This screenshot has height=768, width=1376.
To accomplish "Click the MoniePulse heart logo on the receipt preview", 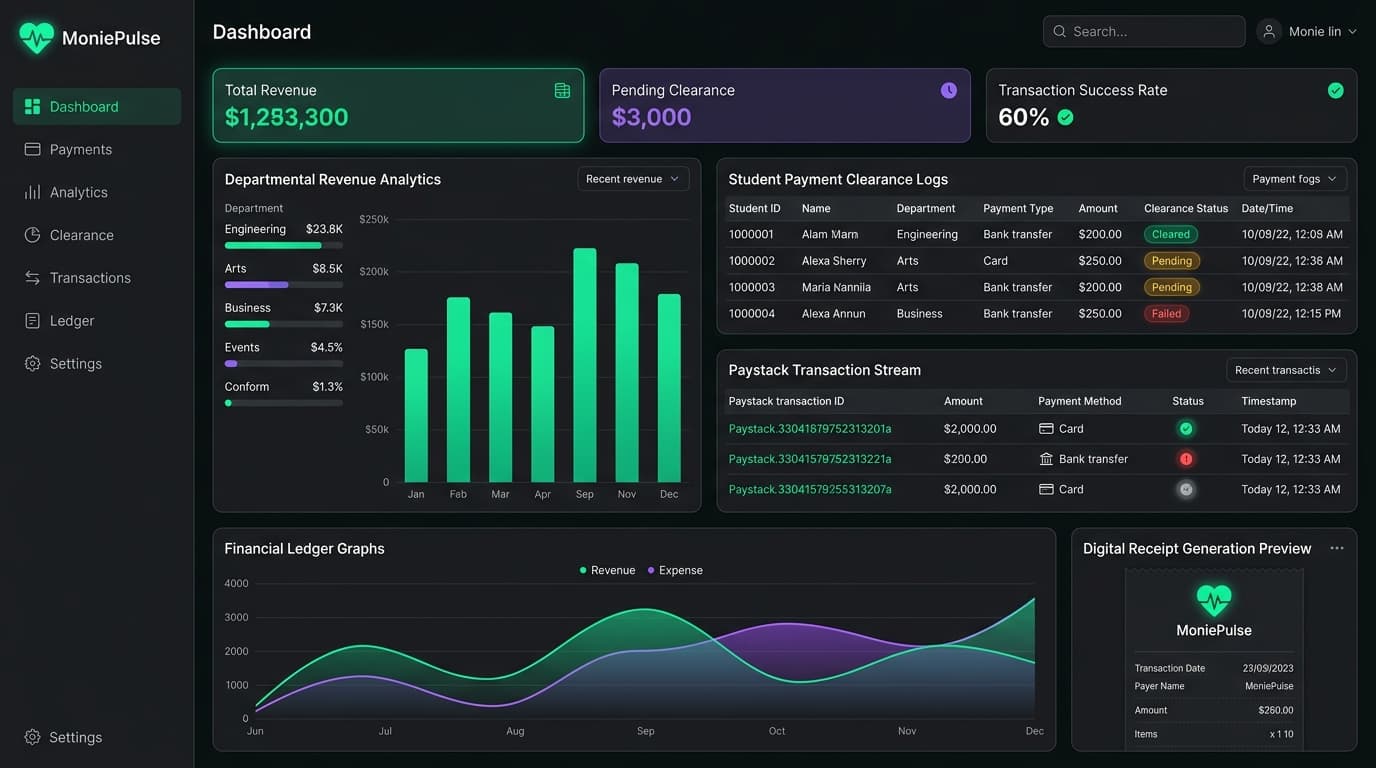I will (1214, 600).
